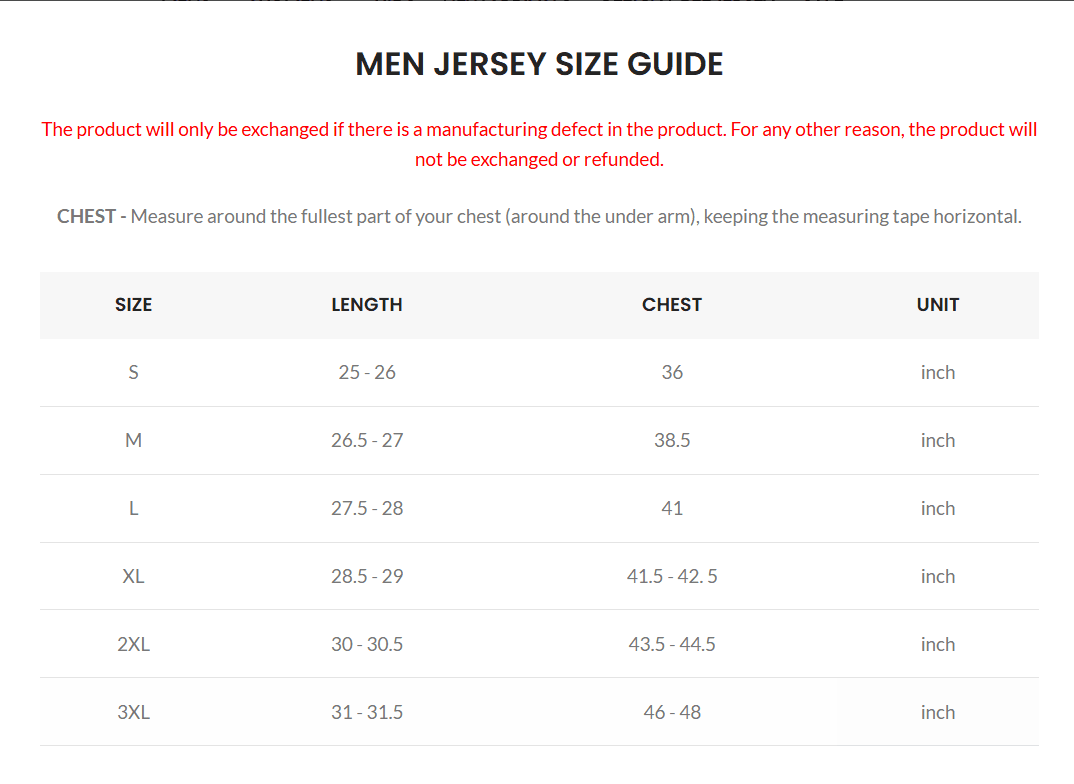Click the LENGTH column header

tap(367, 305)
